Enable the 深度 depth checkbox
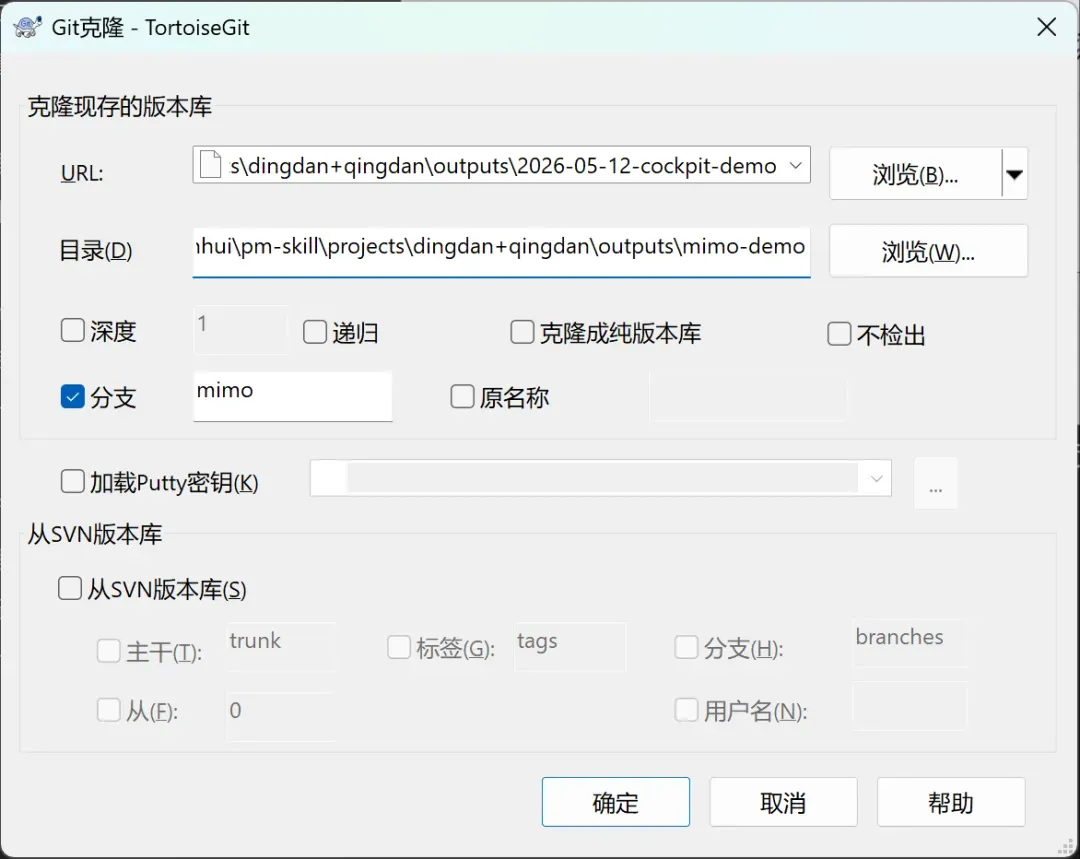Viewport: 1080px width, 859px height. pyautogui.click(x=72, y=331)
